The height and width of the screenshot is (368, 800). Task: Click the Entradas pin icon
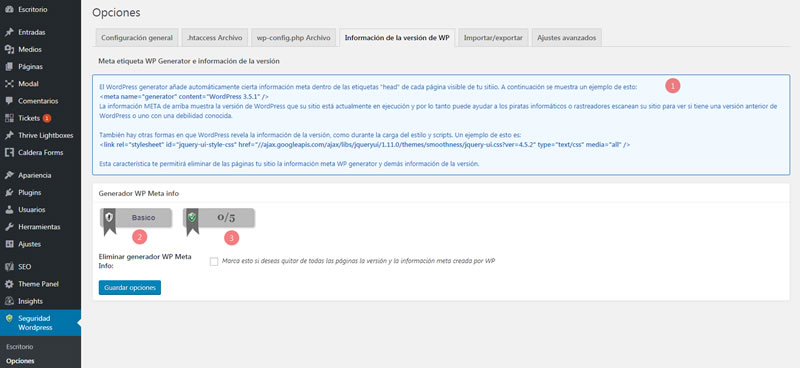click(x=9, y=32)
